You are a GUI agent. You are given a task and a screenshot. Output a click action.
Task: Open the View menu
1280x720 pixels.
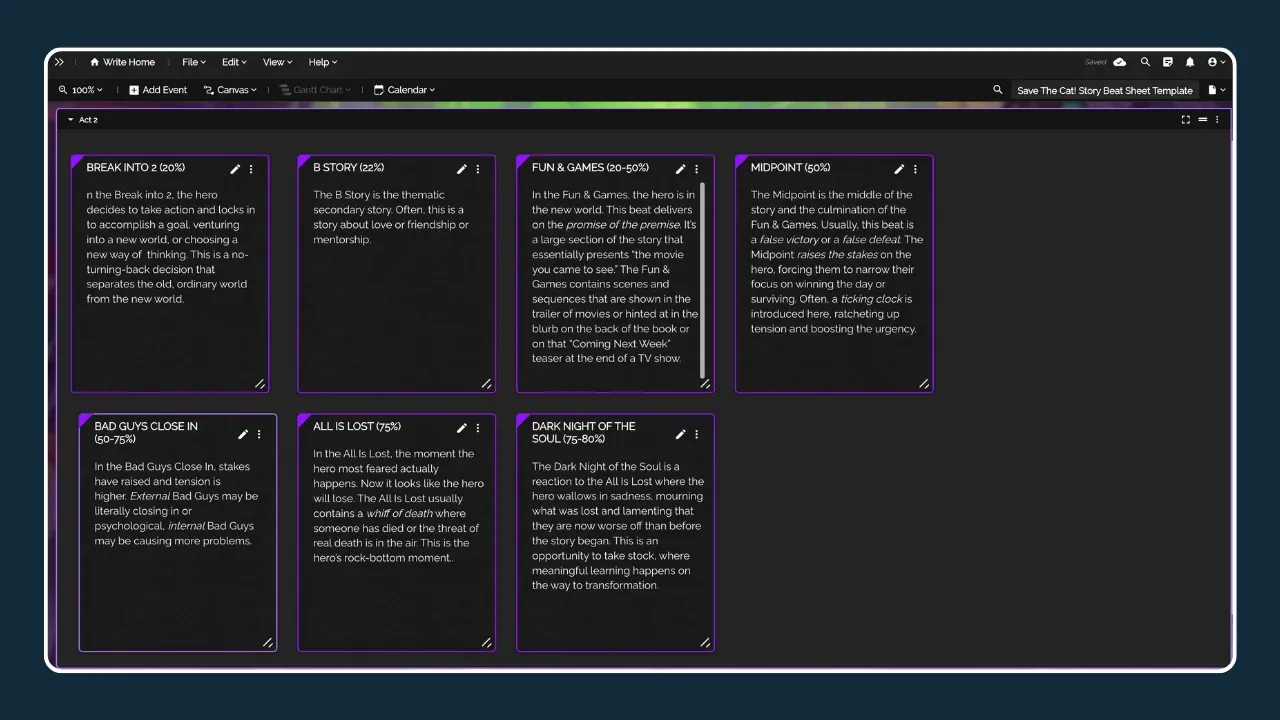point(277,62)
